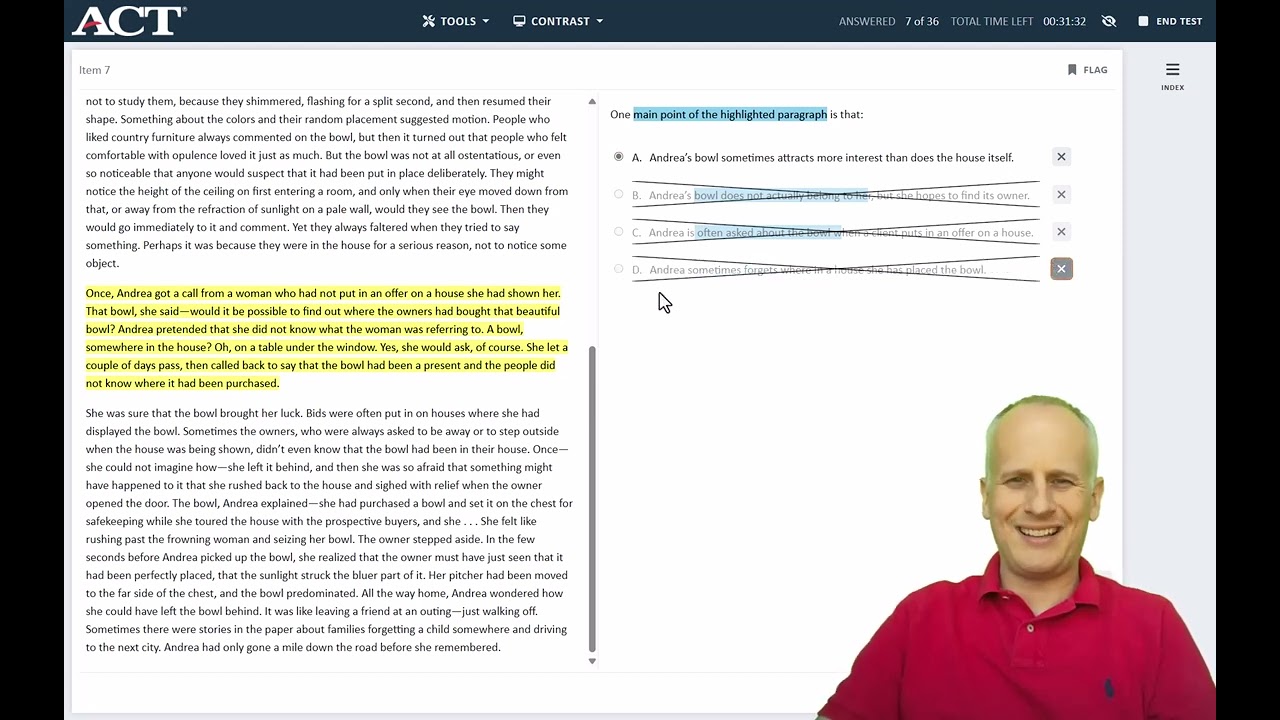Viewport: 1280px width, 720px height.
Task: Click the End Test square icon
Action: coord(1143,21)
